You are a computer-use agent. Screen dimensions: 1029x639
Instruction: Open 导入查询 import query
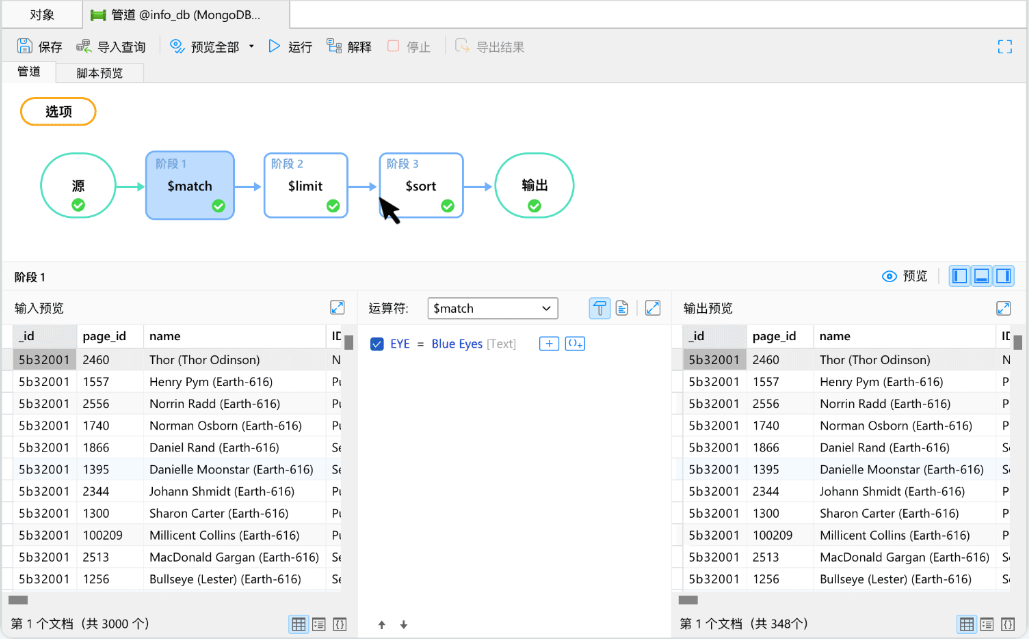[111, 47]
